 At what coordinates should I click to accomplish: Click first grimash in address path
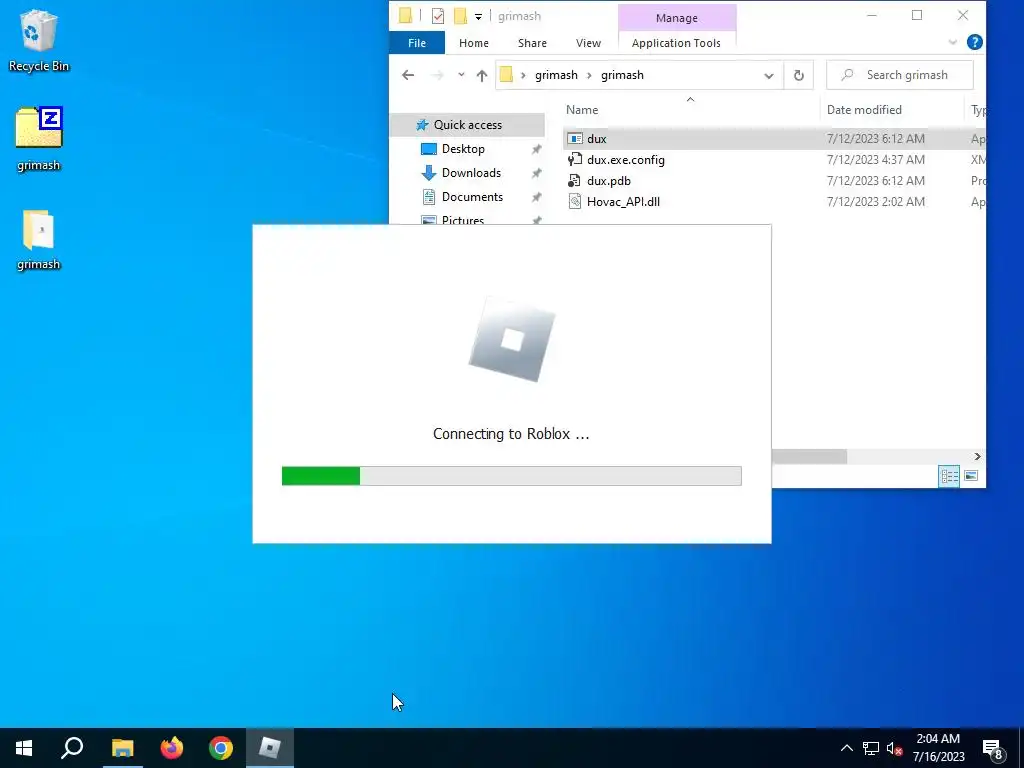tap(556, 75)
